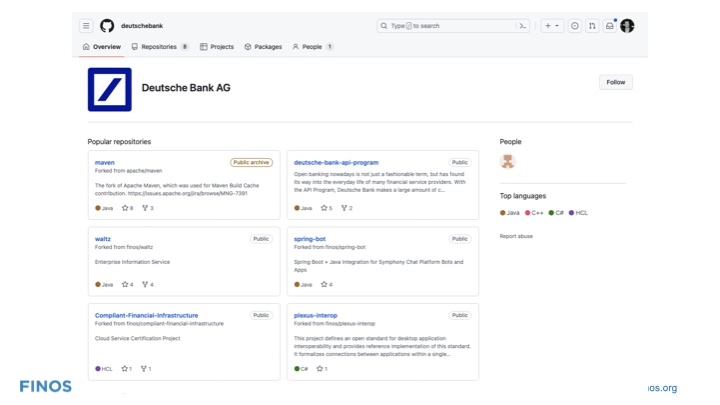Screen dimensions: 720x405
Task: Click the 'Deutsche Bank AG' organization title
Action: pos(186,88)
